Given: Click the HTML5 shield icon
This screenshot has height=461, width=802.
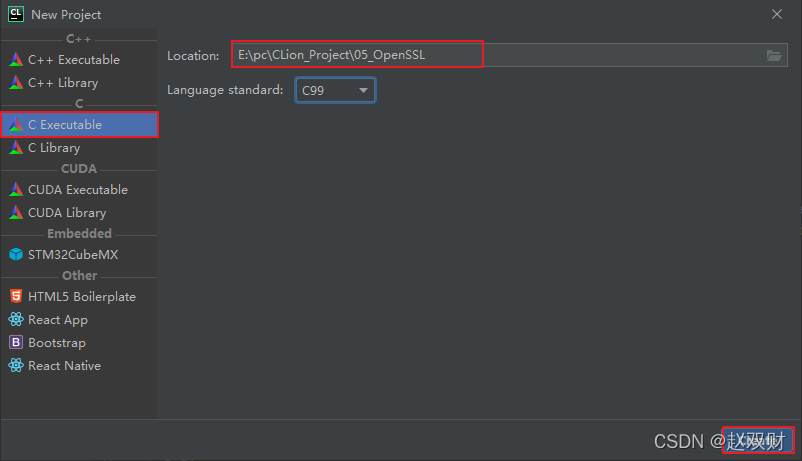Looking at the screenshot, I should coord(16,296).
